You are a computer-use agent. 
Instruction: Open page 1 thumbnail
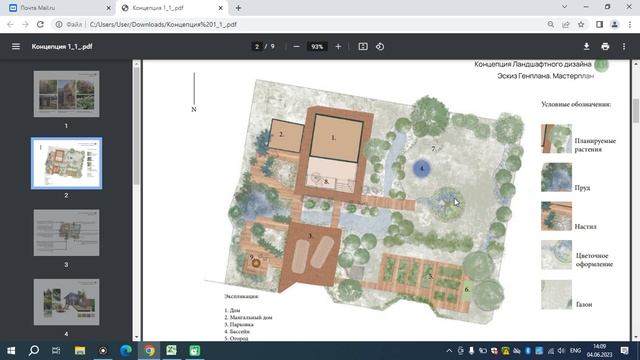[66, 94]
